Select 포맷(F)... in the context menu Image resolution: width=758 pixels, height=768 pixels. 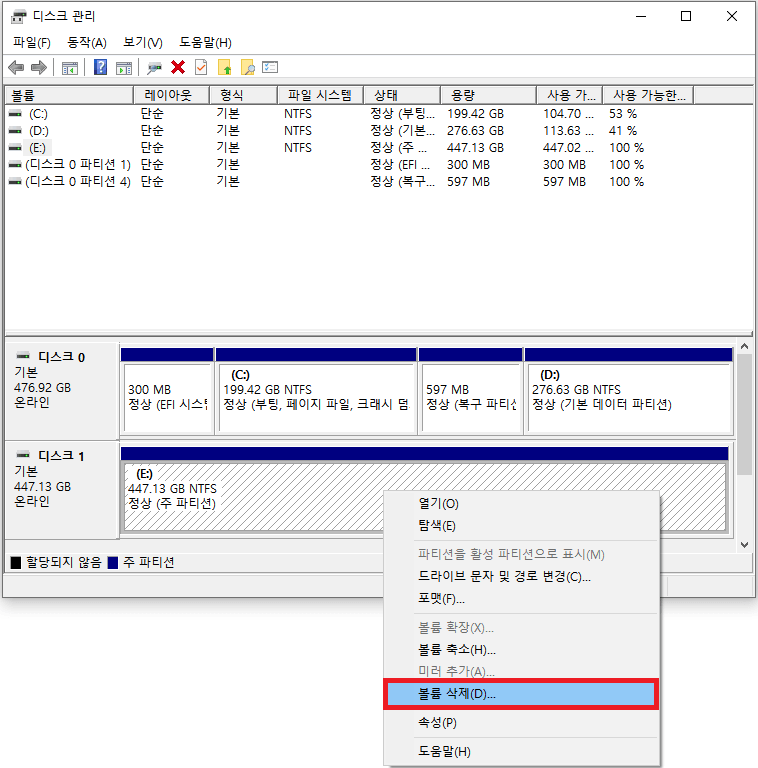pyautogui.click(x=521, y=599)
